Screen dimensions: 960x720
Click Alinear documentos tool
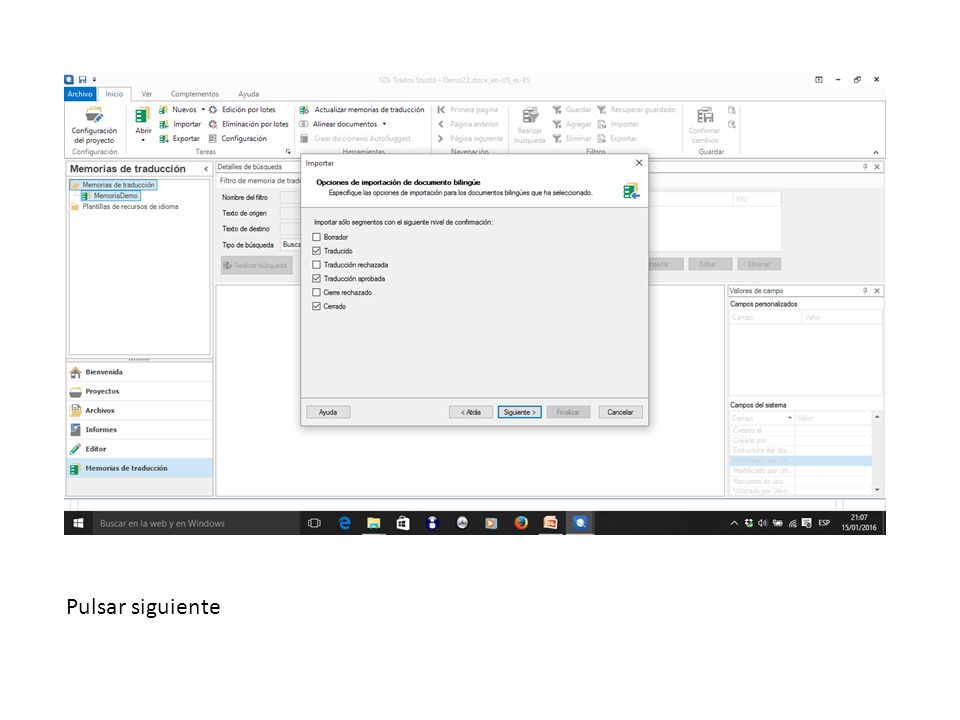tap(339, 124)
